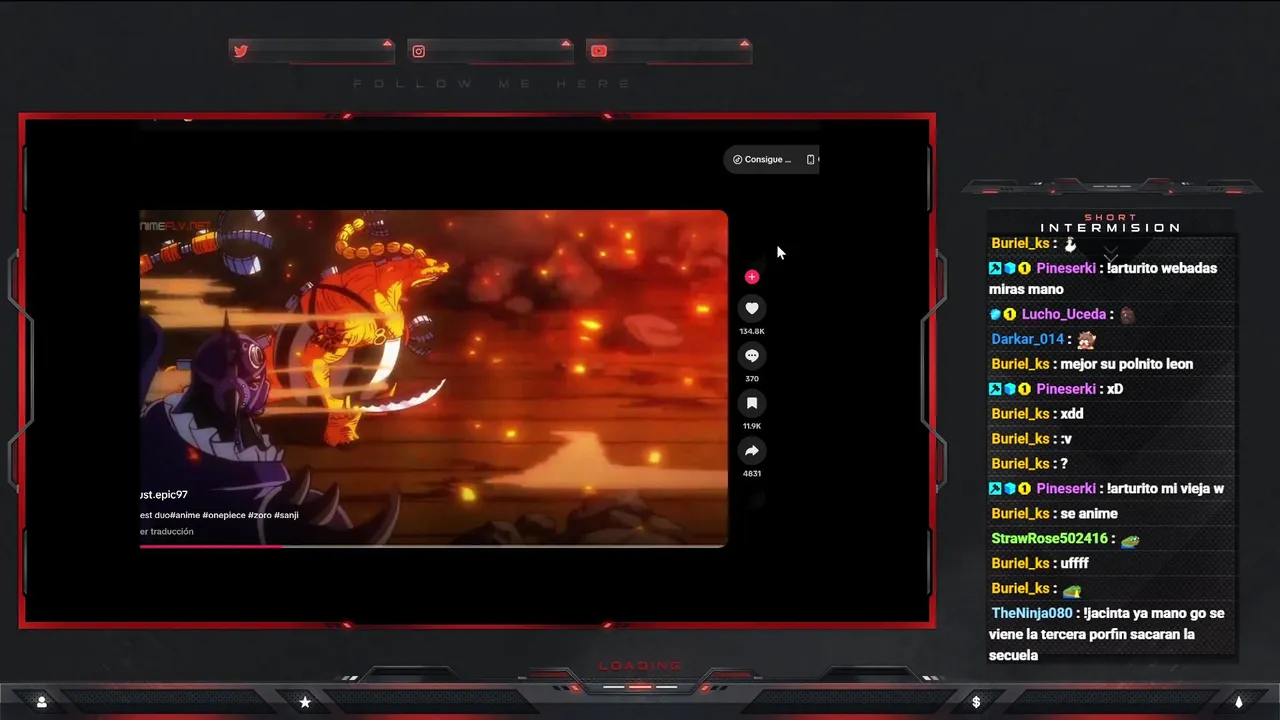
Task: Click the Darkar_014 username in chat
Action: click(1027, 339)
